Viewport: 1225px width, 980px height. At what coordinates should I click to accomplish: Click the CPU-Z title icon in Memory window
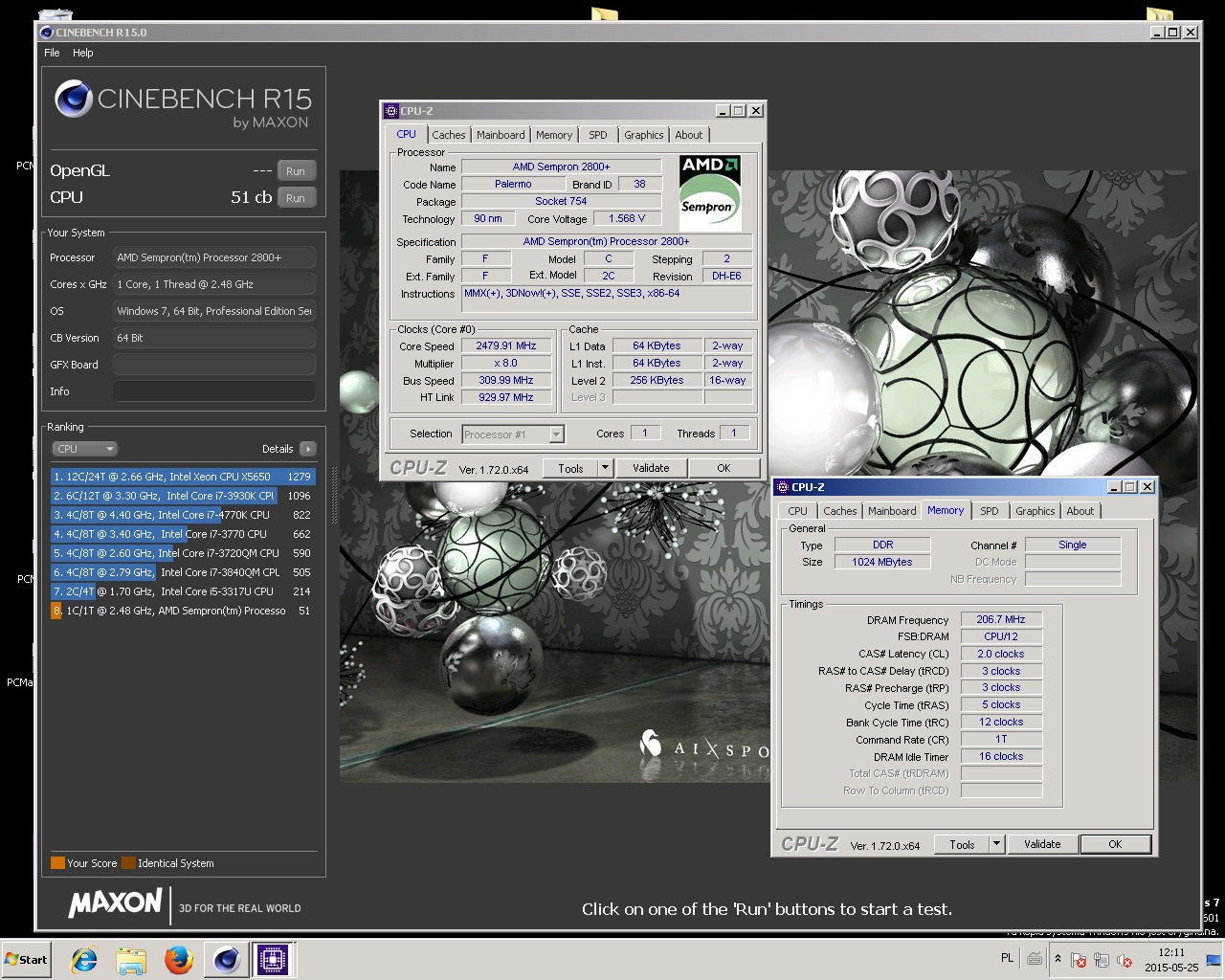(782, 487)
